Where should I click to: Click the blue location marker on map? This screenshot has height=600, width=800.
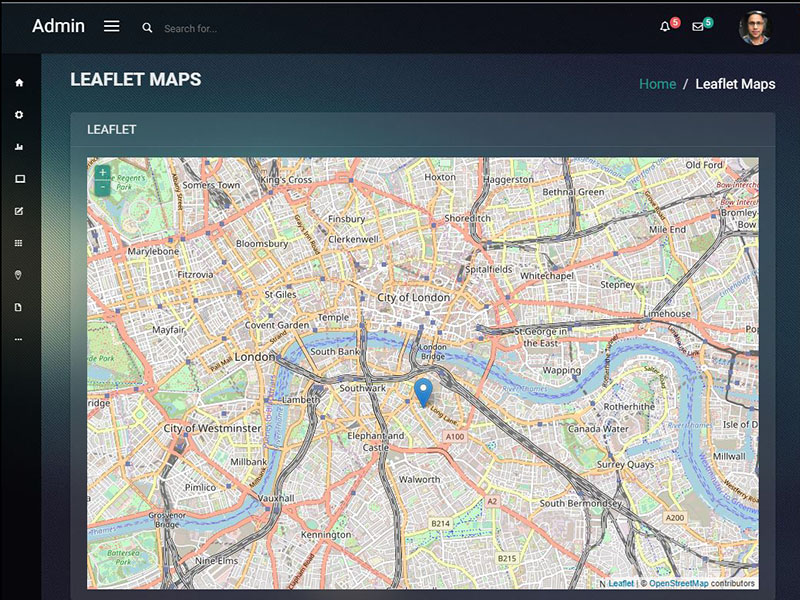click(423, 392)
